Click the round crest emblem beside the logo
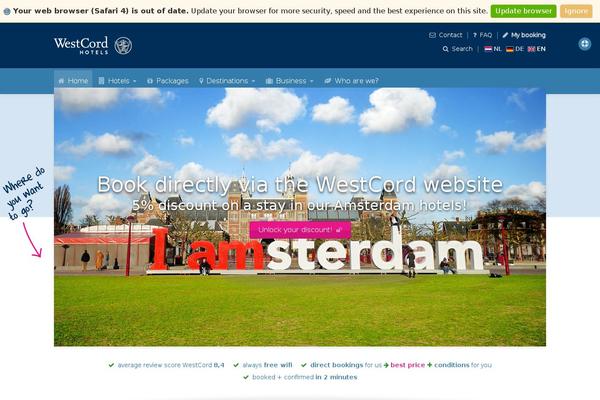This screenshot has width=600, height=400. pyautogui.click(x=123, y=46)
